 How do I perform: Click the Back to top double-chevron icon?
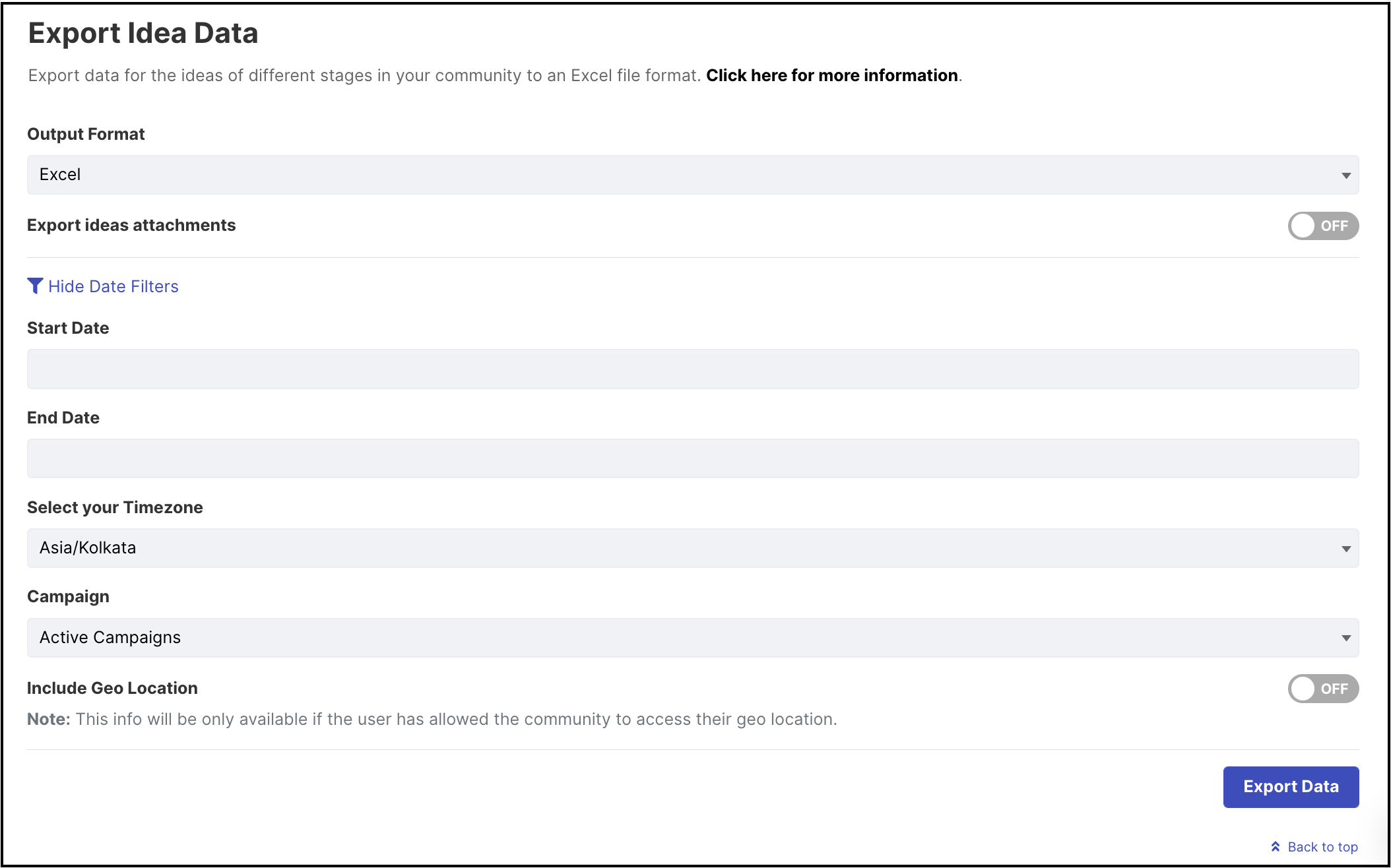pos(1276,846)
